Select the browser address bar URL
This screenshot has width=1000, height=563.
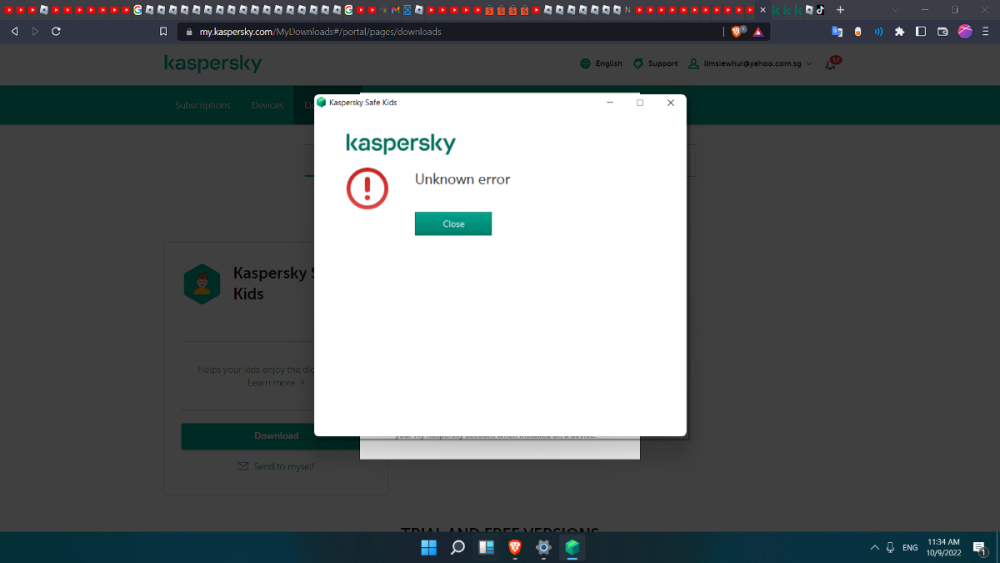(320, 32)
